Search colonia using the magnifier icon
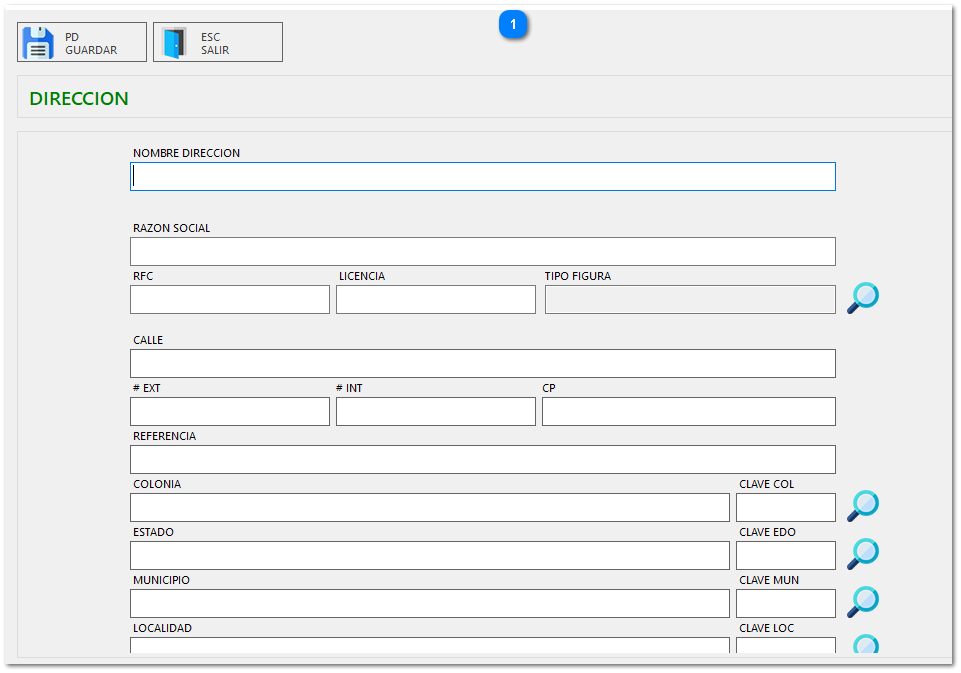Image resolution: width=961 pixels, height=673 pixels. coord(862,506)
